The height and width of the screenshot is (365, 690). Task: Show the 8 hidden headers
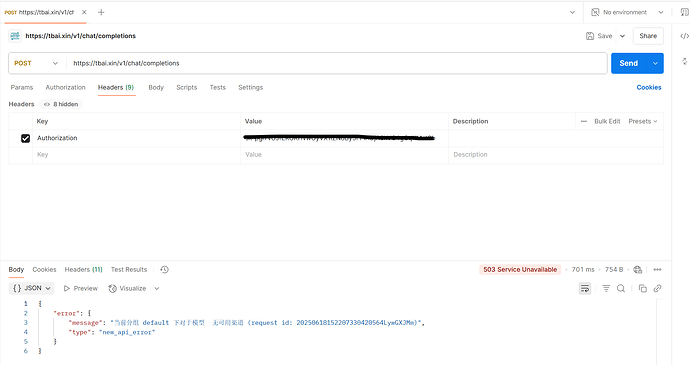(61, 104)
